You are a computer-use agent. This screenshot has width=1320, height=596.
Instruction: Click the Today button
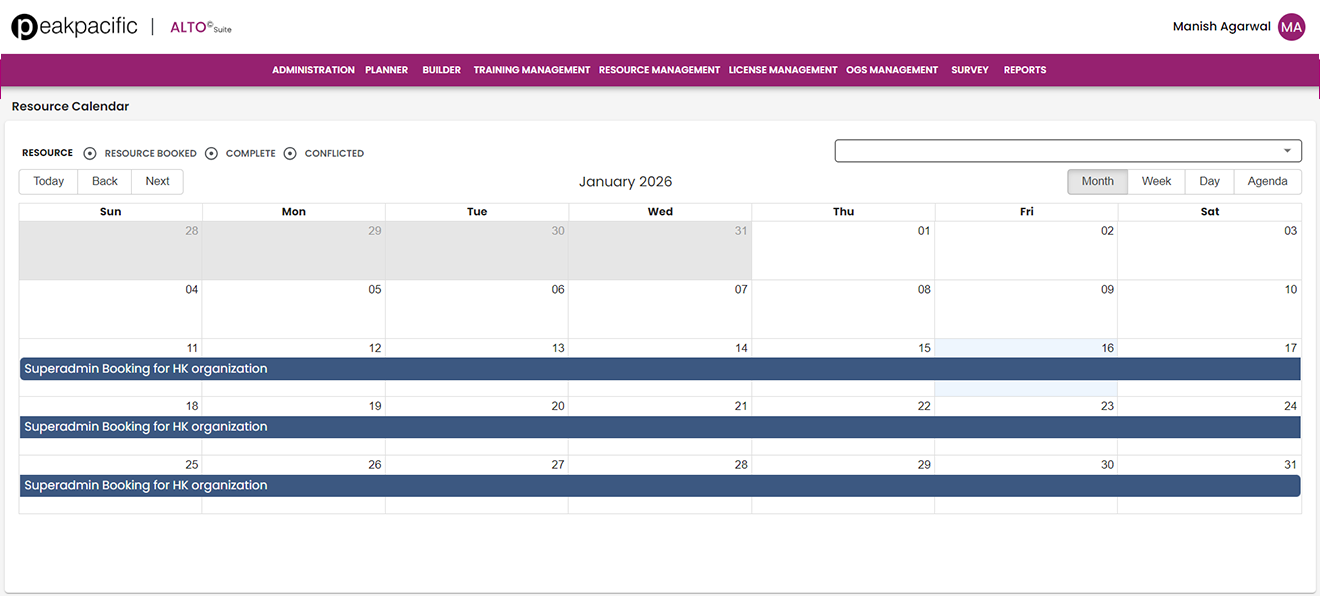[48, 182]
